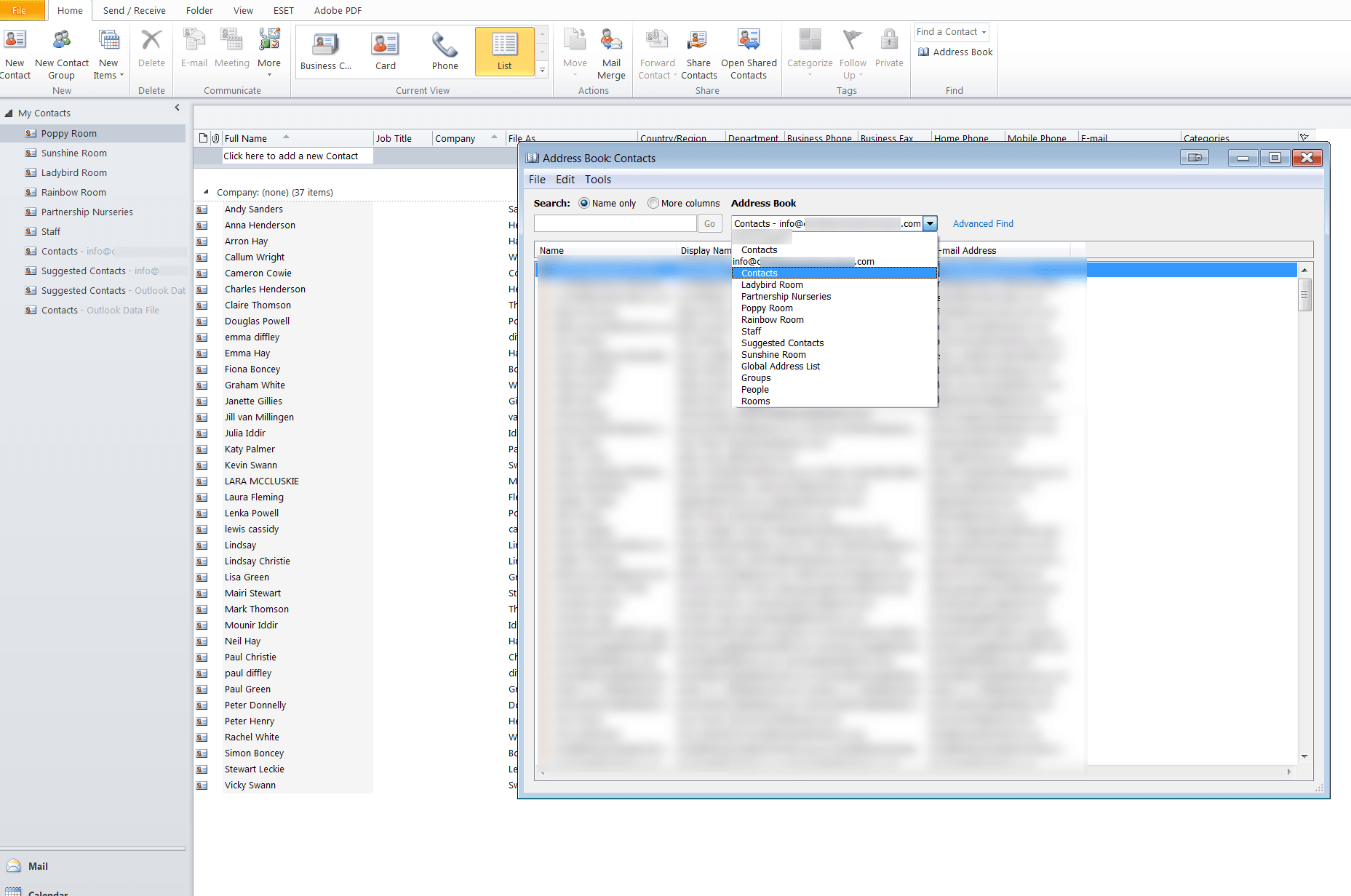1351x896 pixels.
Task: Select the Forward Contact icon
Action: (x=655, y=52)
